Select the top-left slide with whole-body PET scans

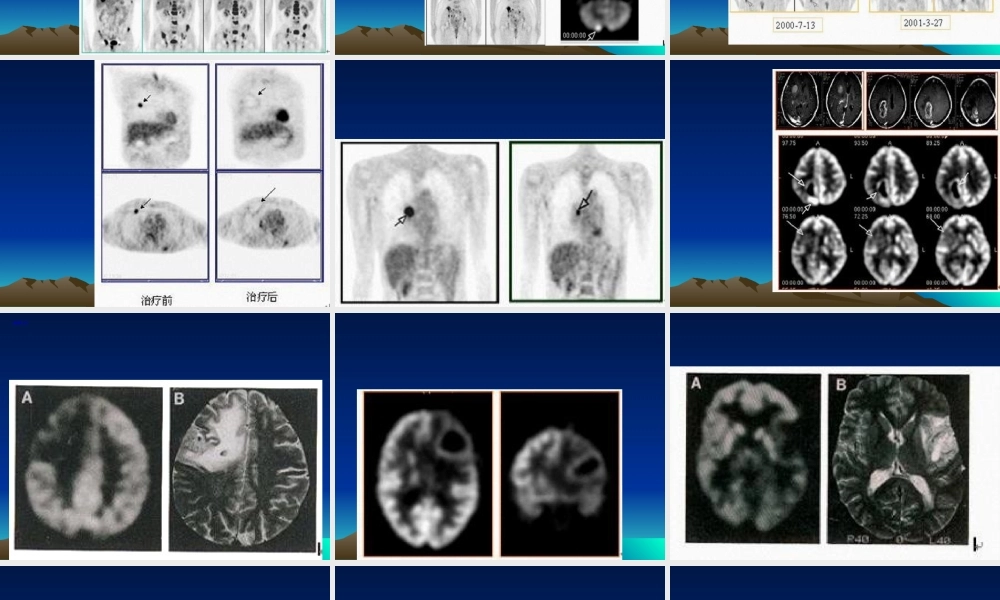[165, 25]
